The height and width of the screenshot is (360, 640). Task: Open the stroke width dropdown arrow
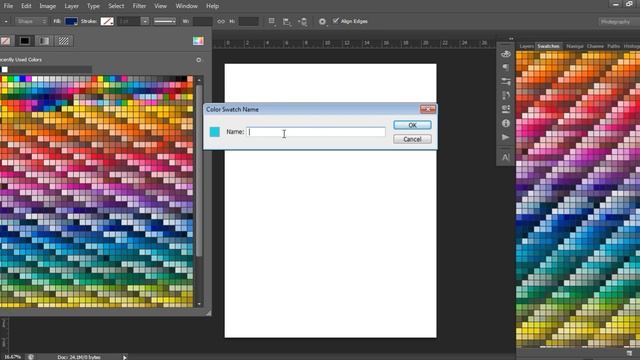(145, 21)
